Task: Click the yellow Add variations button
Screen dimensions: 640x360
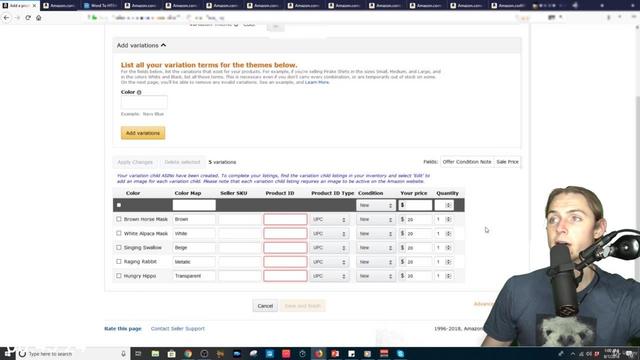Action: coord(143,133)
